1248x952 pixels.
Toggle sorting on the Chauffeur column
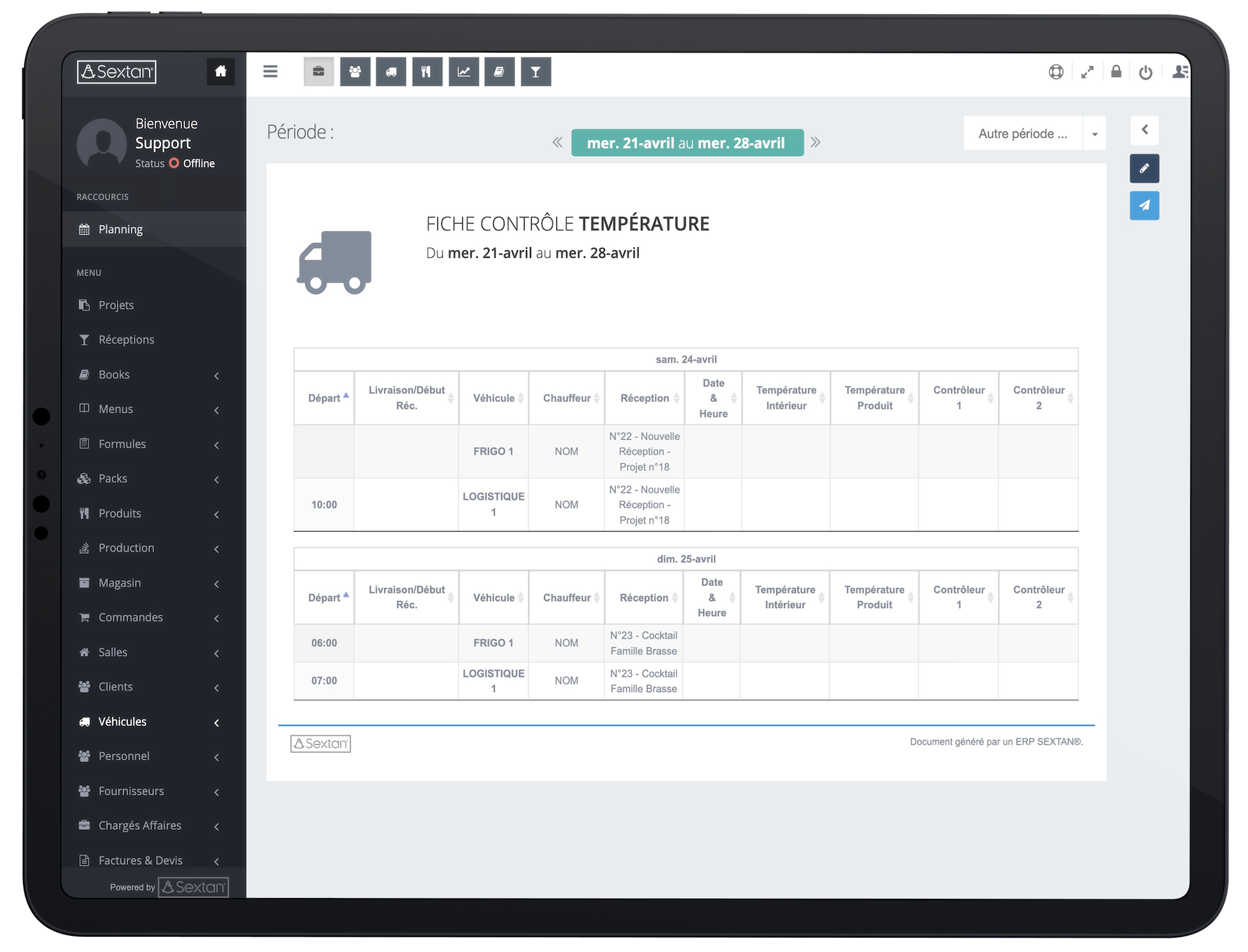[567, 398]
